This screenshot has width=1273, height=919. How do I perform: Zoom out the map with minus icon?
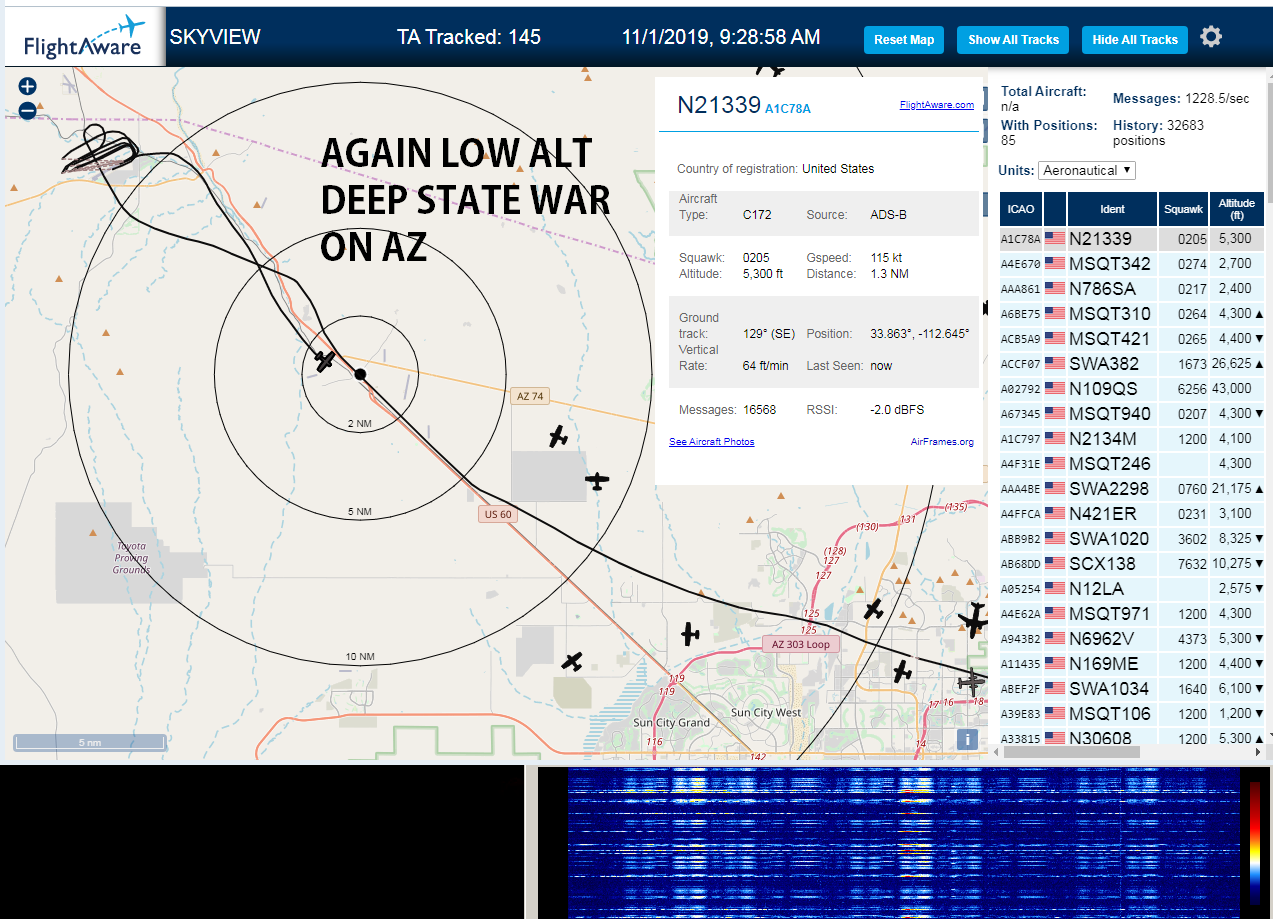[x=28, y=111]
